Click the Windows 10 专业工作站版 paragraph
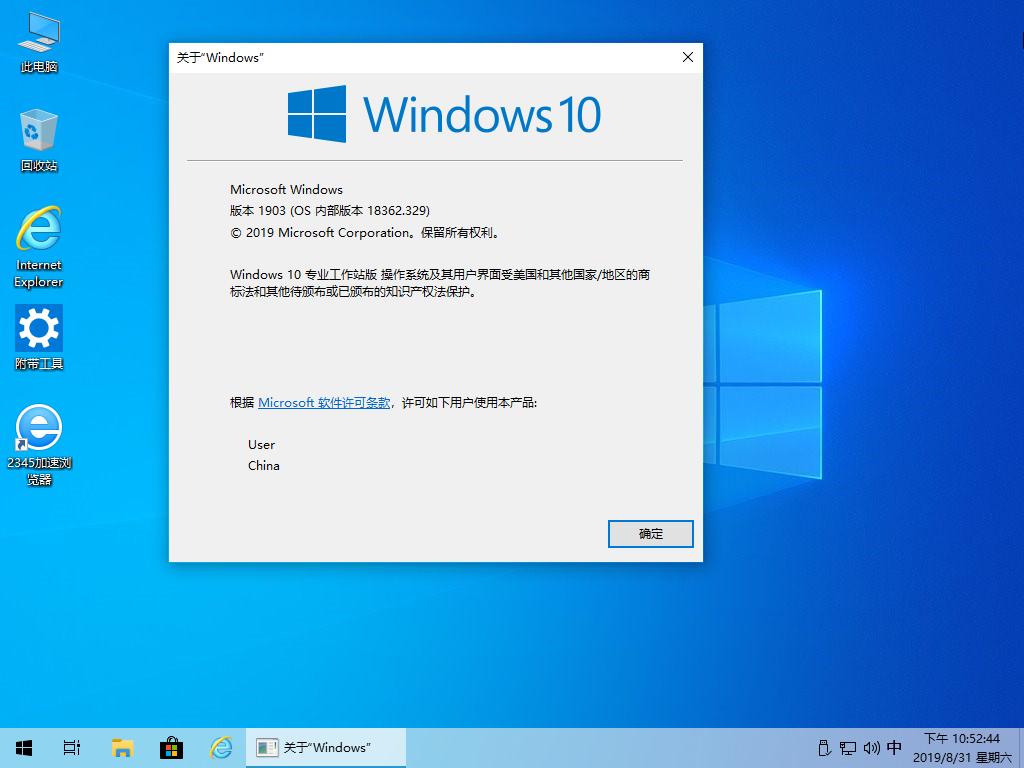Screen dimensions: 1024x768 440,283
